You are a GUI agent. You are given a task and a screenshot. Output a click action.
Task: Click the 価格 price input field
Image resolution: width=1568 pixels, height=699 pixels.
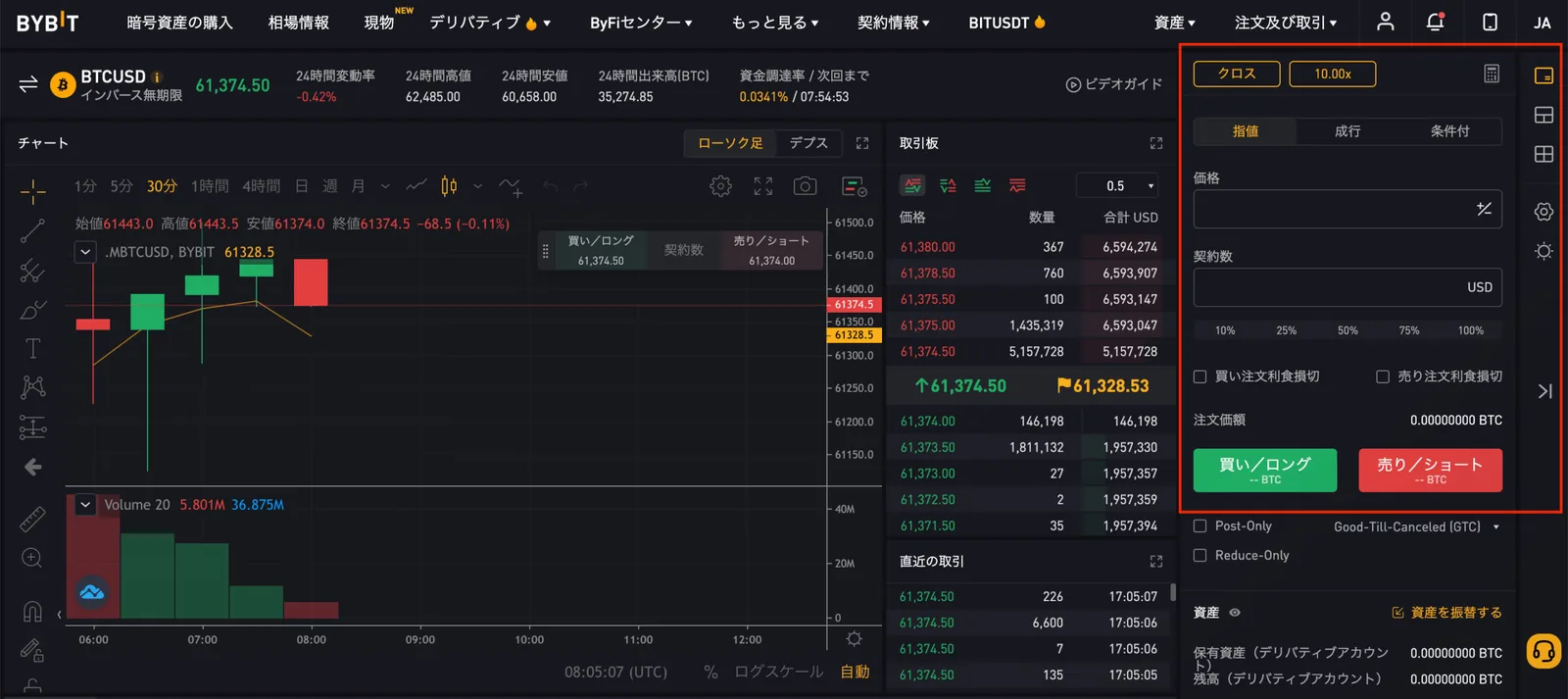tap(1347, 209)
